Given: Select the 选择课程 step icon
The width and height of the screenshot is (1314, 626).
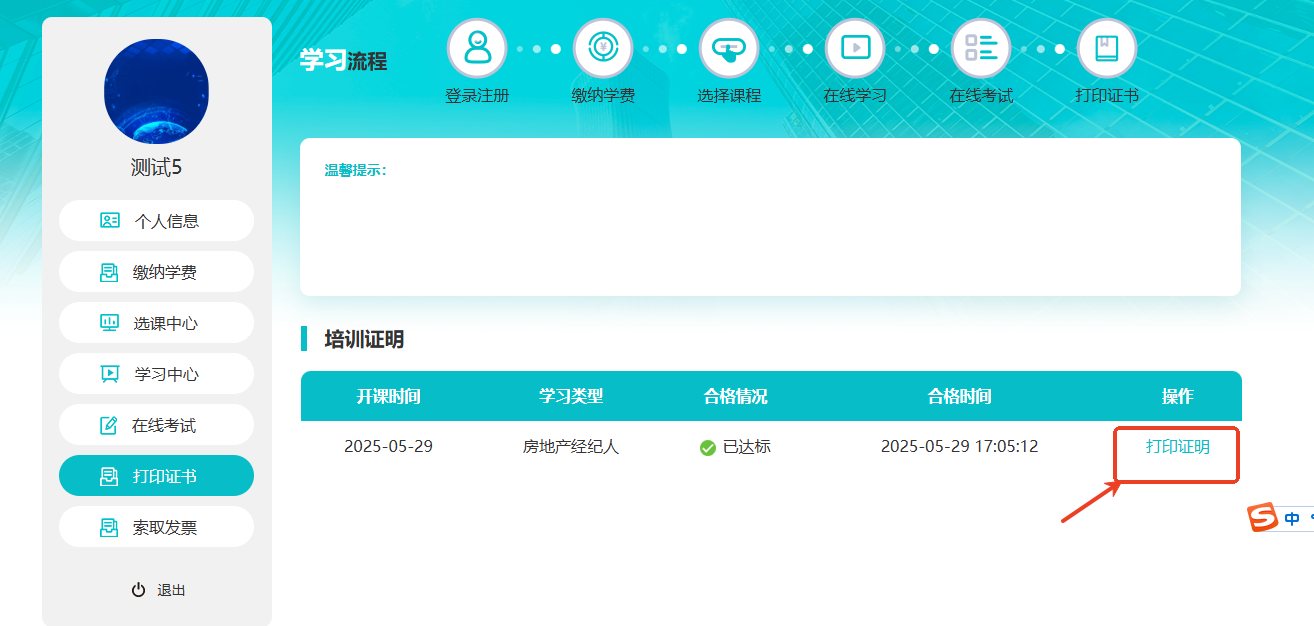Looking at the screenshot, I should click(x=729, y=48).
